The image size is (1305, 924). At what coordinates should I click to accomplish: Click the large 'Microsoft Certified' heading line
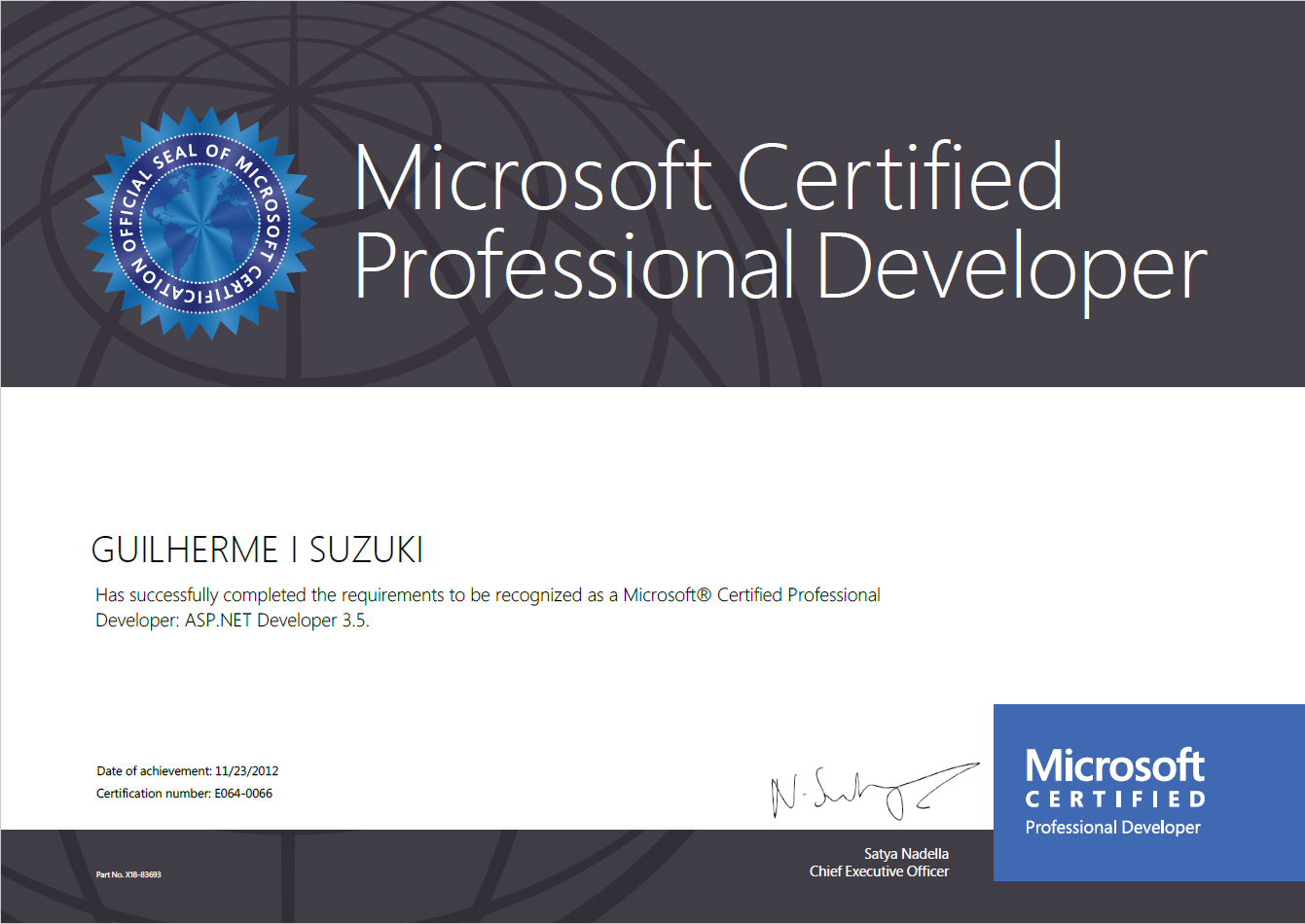[707, 177]
